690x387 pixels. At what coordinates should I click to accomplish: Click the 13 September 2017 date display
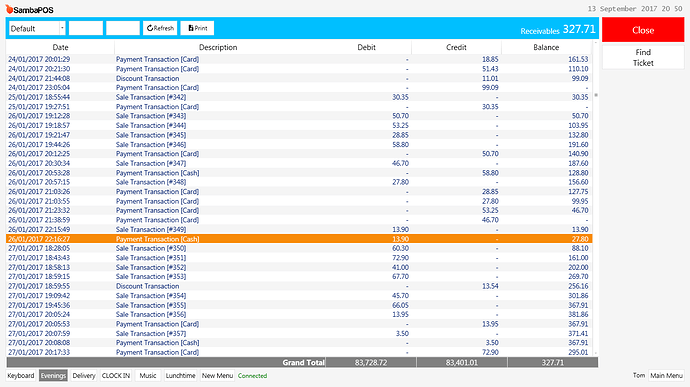(x=635, y=9)
